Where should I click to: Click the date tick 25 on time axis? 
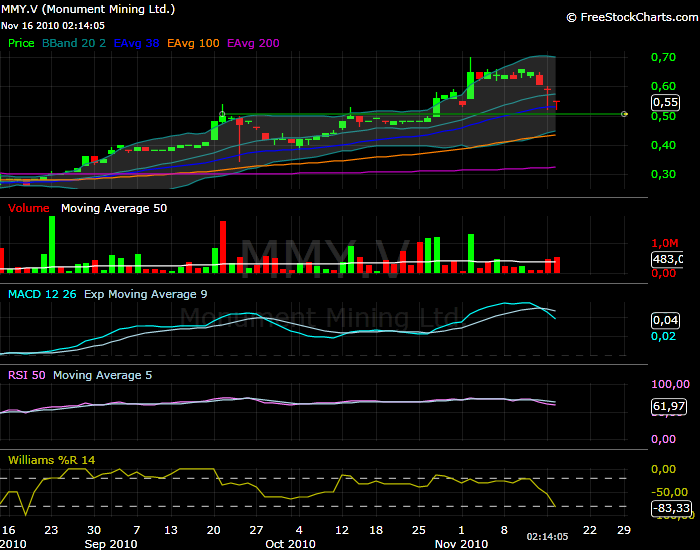[x=418, y=530]
